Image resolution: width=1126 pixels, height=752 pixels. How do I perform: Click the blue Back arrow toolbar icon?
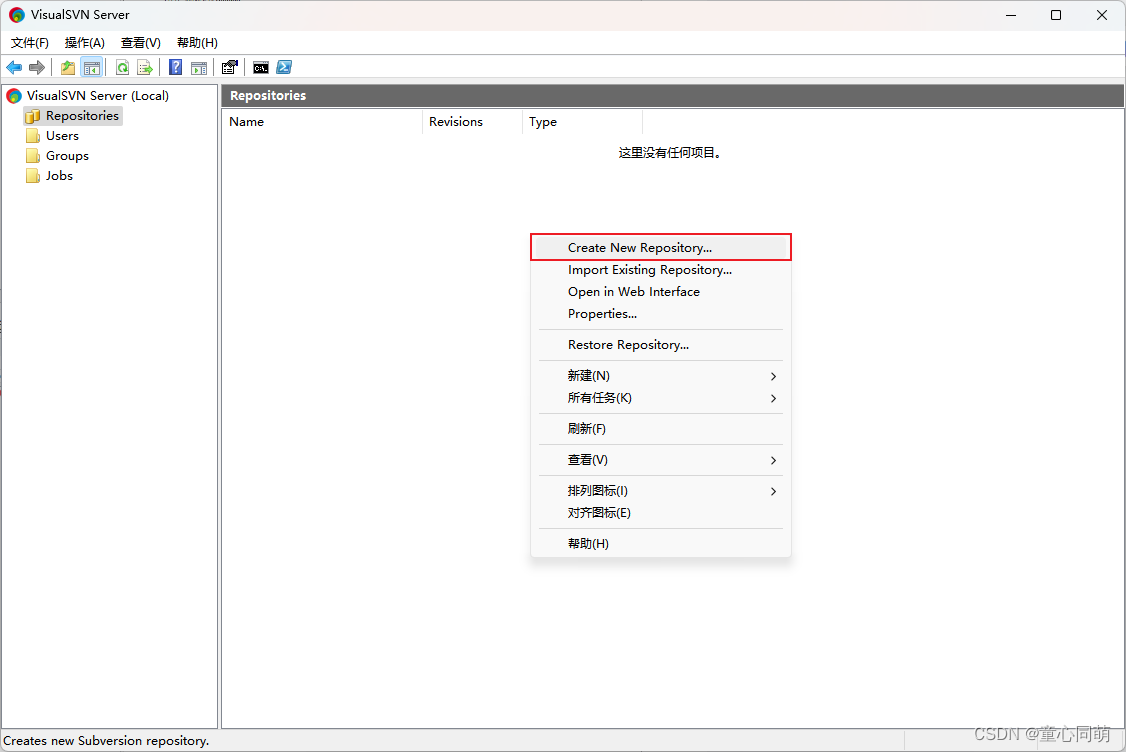[x=14, y=68]
